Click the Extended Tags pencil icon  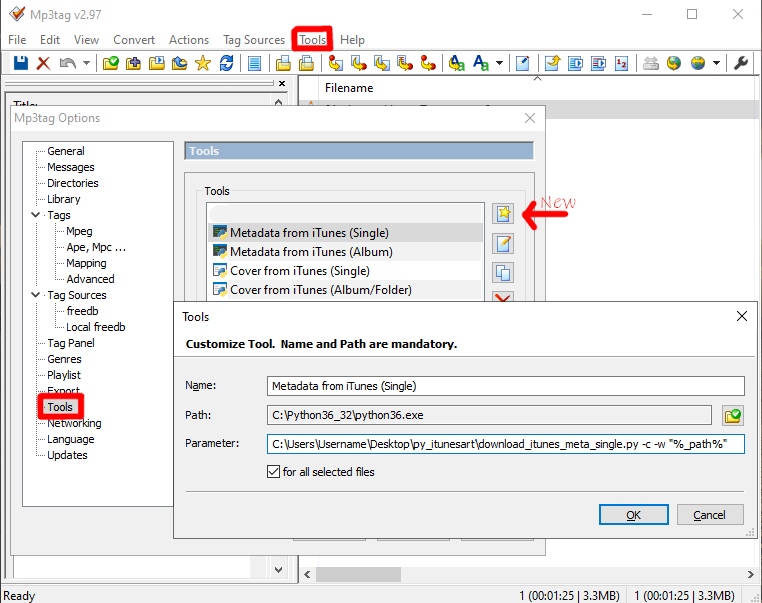pyautogui.click(x=522, y=63)
